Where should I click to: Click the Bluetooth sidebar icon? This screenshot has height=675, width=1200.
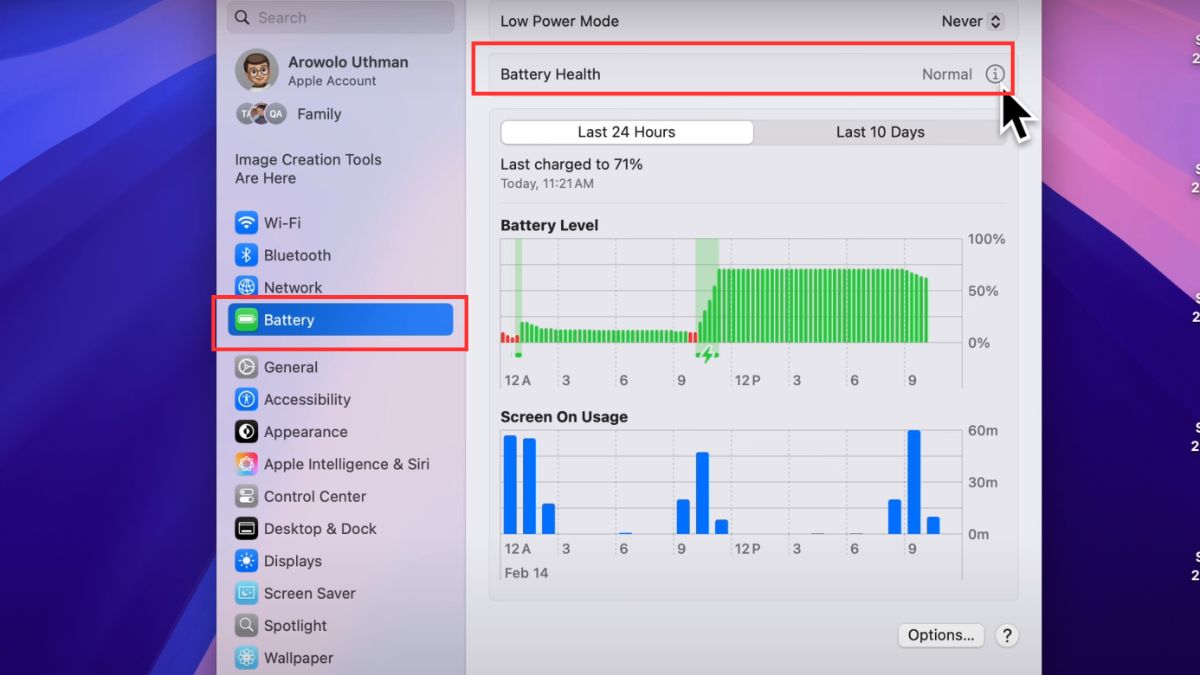click(x=246, y=255)
